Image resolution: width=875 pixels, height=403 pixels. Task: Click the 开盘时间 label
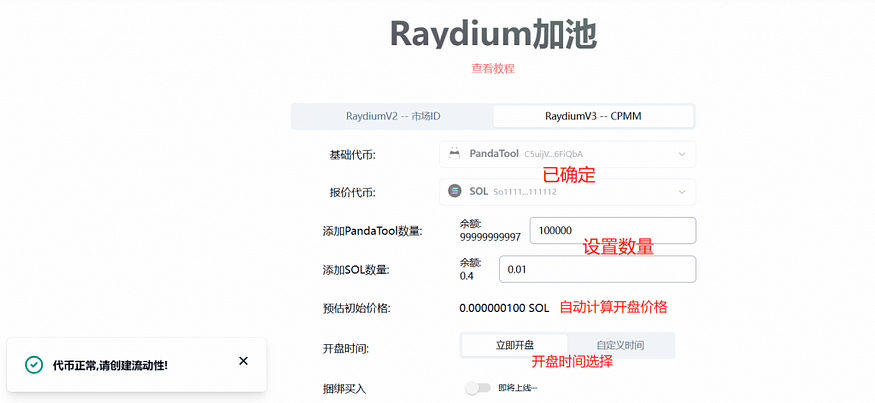tap(346, 349)
